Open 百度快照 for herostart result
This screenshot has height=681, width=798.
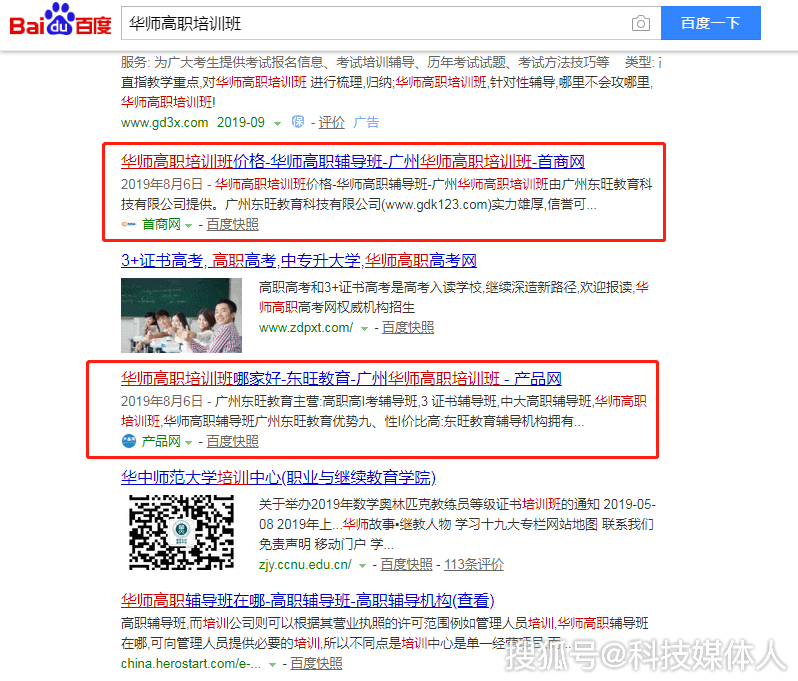316,664
